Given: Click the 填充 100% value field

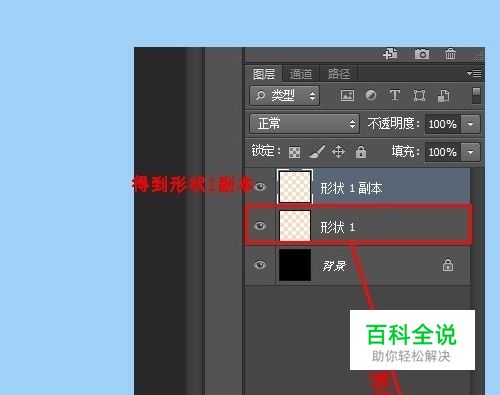Looking at the screenshot, I should click(443, 152).
